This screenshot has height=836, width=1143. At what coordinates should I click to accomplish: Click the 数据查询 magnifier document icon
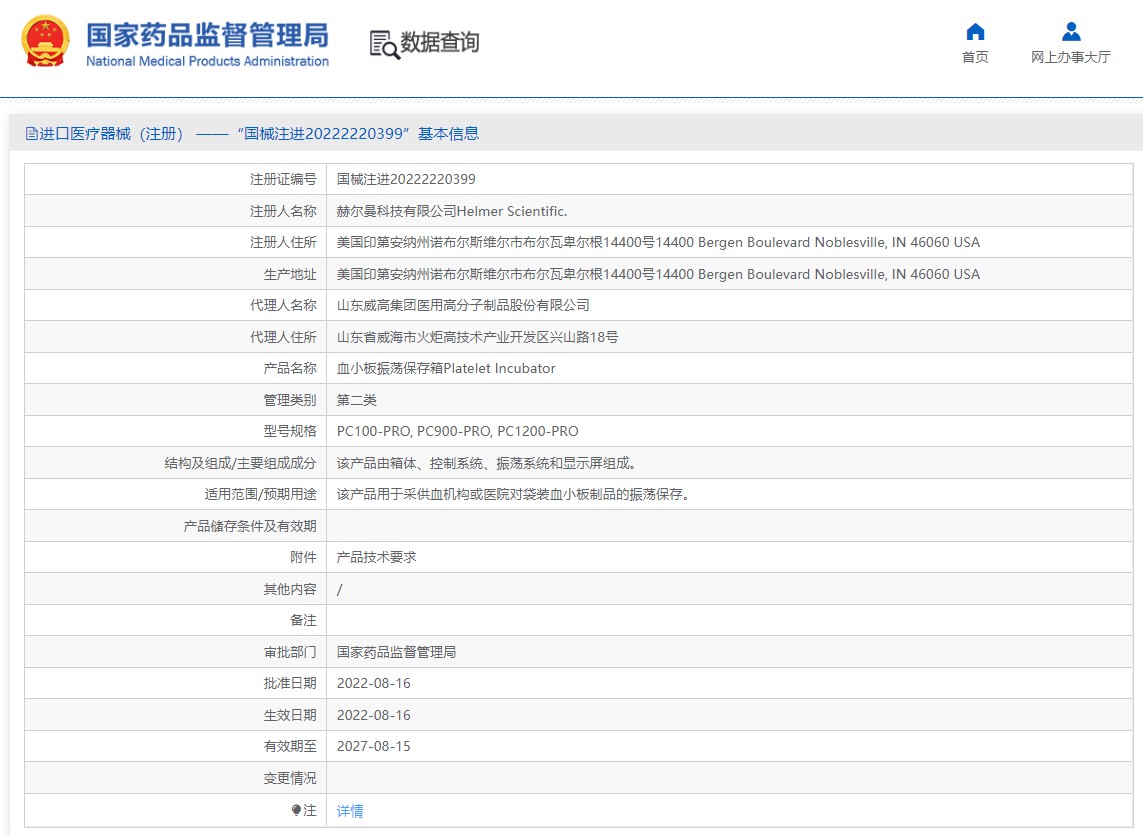coord(383,44)
